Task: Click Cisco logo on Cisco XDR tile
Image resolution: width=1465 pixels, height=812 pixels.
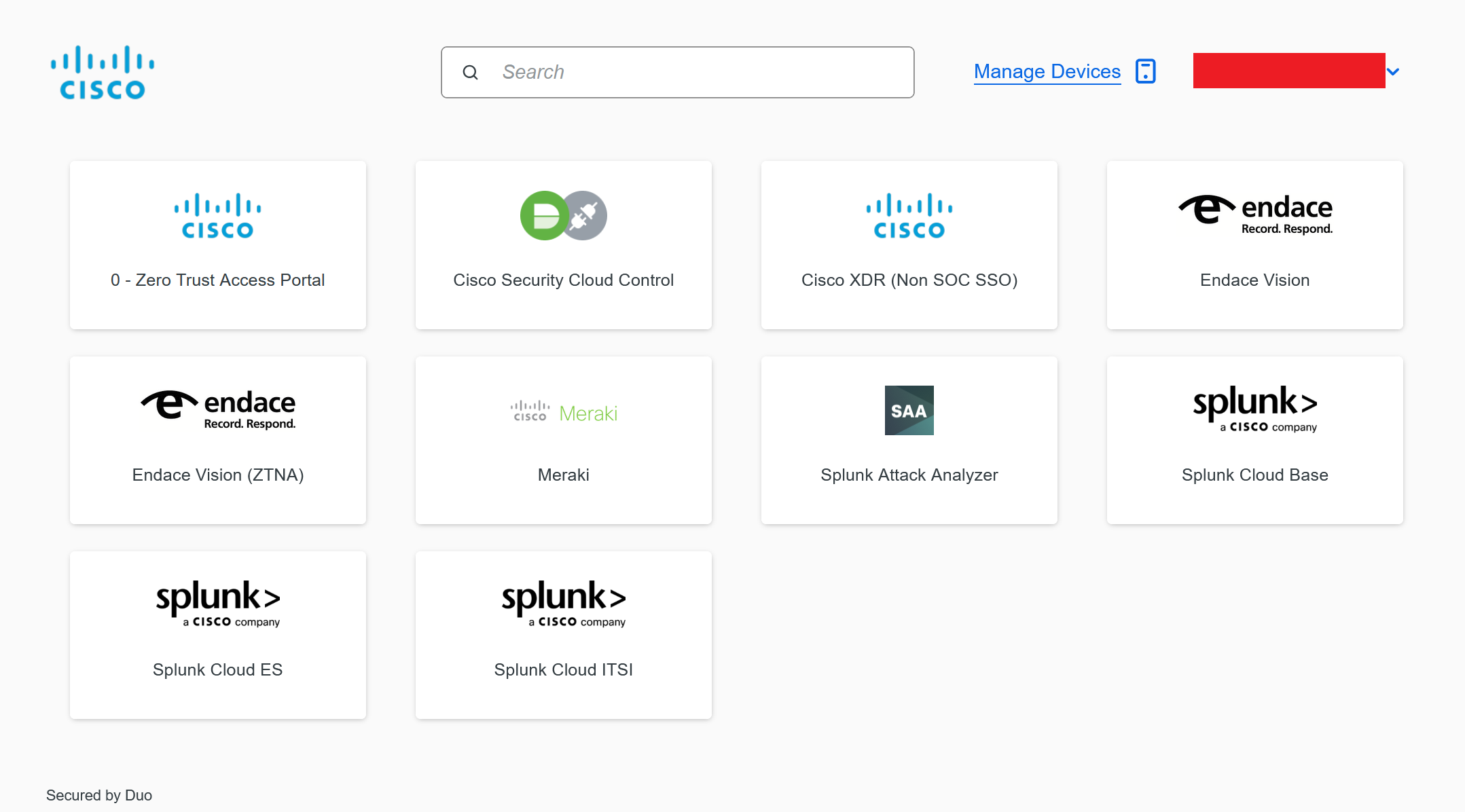Action: [909, 216]
